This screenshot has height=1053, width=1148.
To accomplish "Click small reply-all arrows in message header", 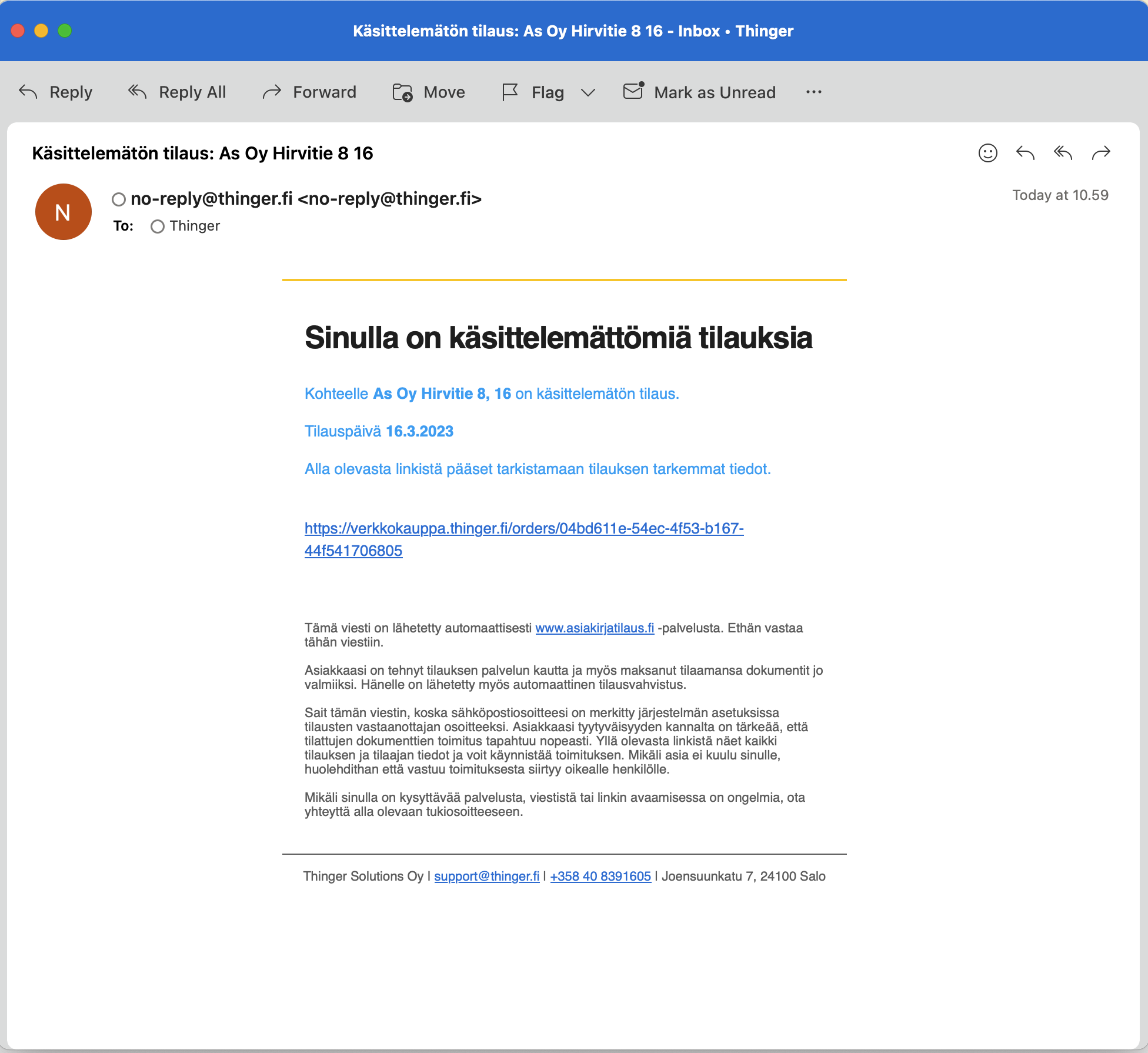I will click(1063, 153).
